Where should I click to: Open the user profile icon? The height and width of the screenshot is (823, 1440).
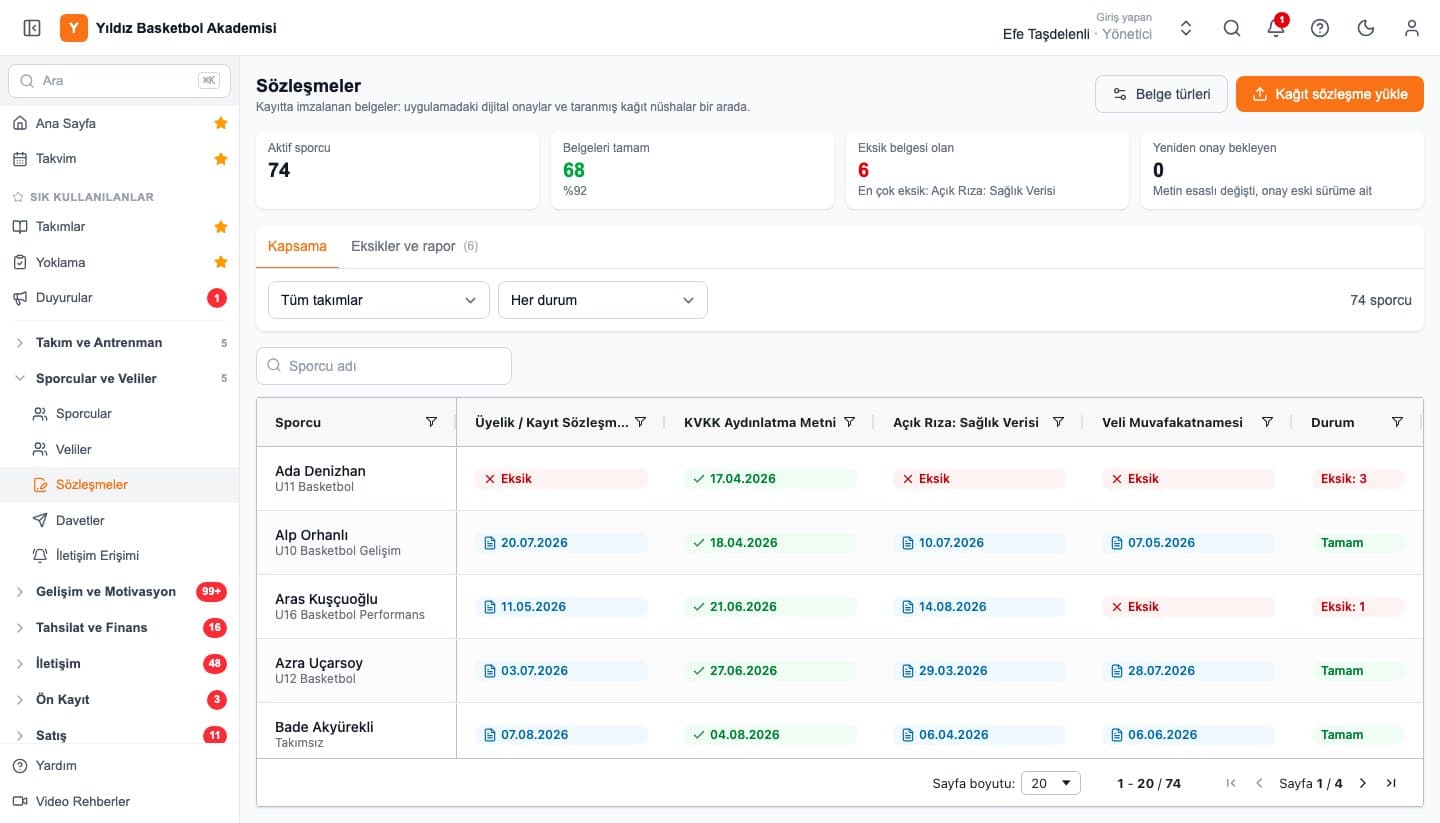(x=1412, y=28)
